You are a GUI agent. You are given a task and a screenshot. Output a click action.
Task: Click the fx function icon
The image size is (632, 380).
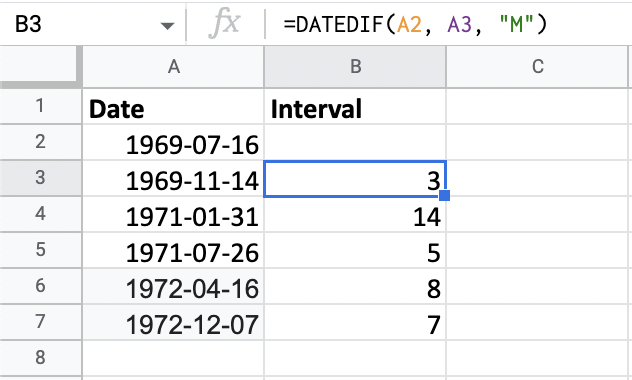point(224,24)
